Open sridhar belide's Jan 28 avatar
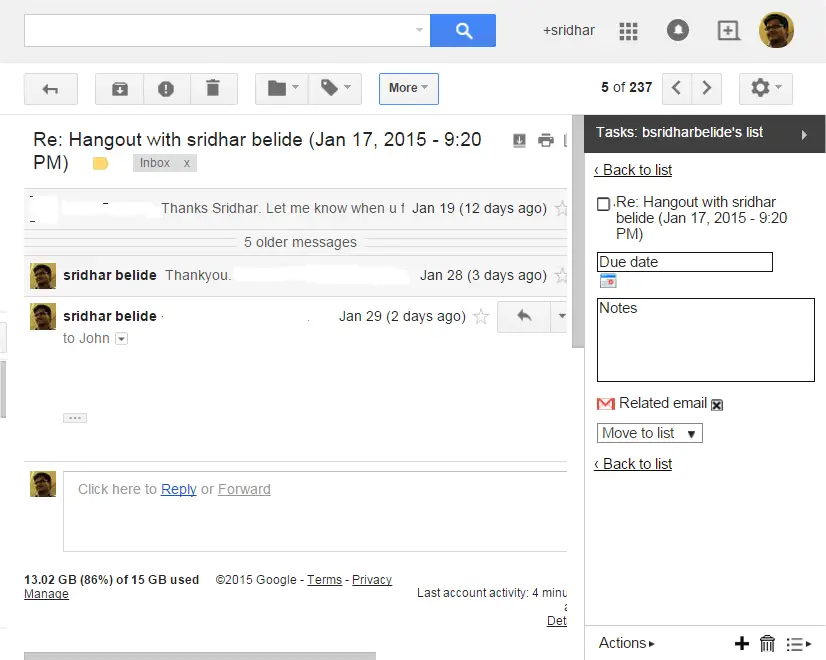Screen dimensions: 826x660 (x=43, y=276)
